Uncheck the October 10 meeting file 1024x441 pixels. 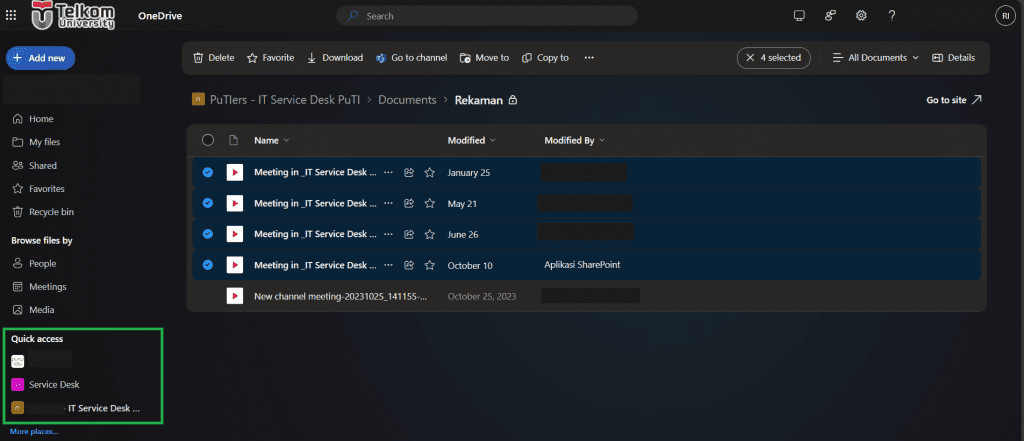(x=208, y=265)
